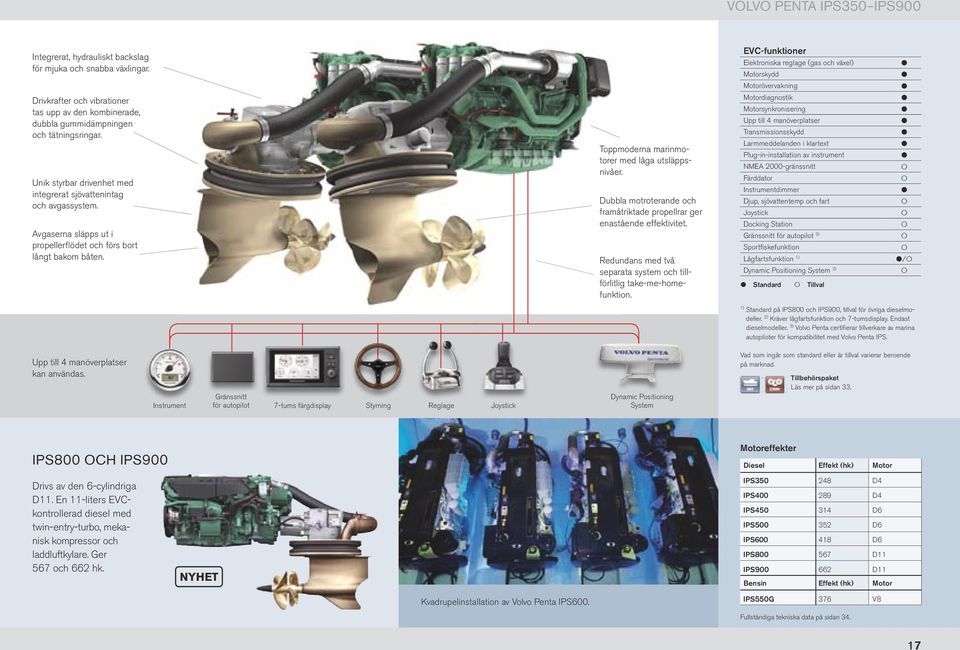
Task: Select the 'Bensin' table header
Action: point(754,583)
